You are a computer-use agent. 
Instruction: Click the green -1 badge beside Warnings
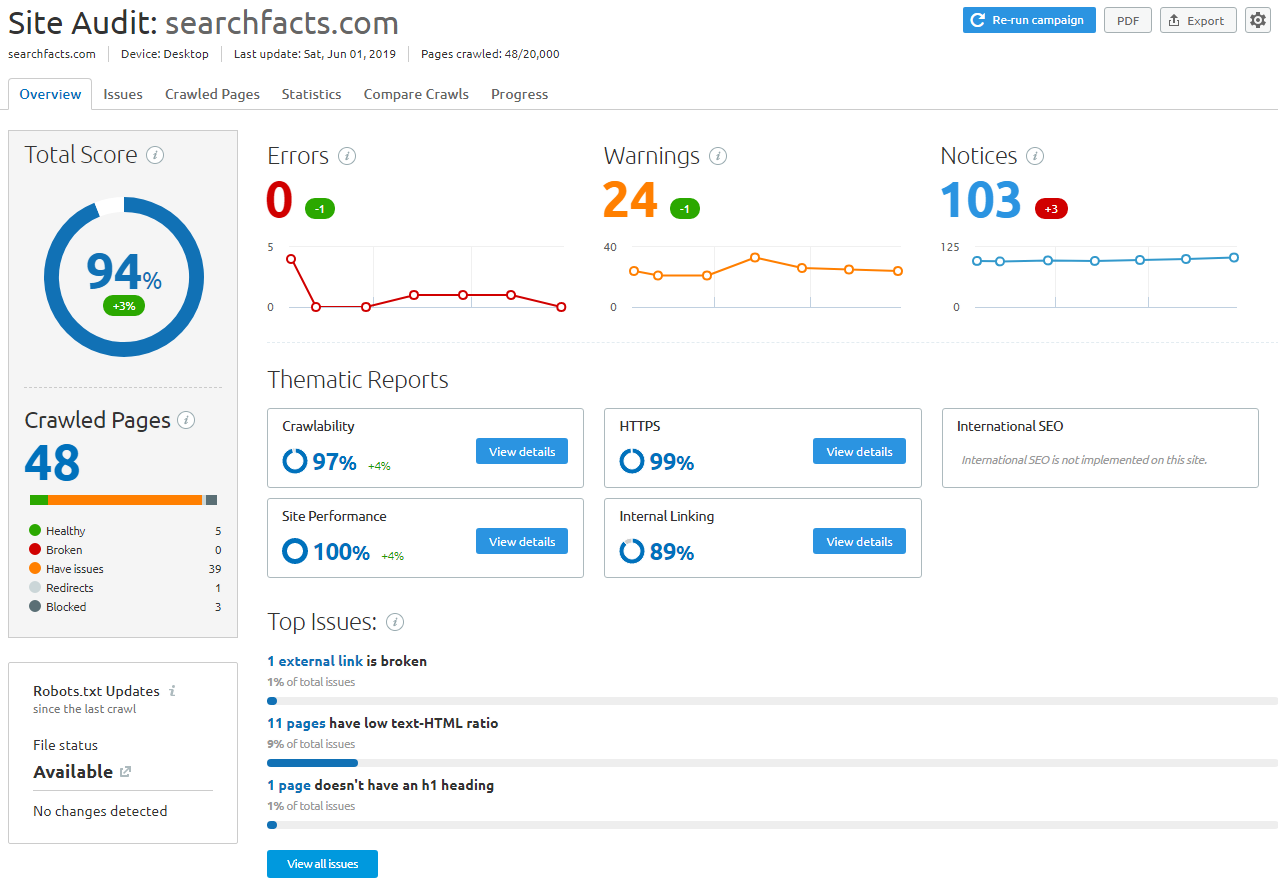tap(685, 208)
